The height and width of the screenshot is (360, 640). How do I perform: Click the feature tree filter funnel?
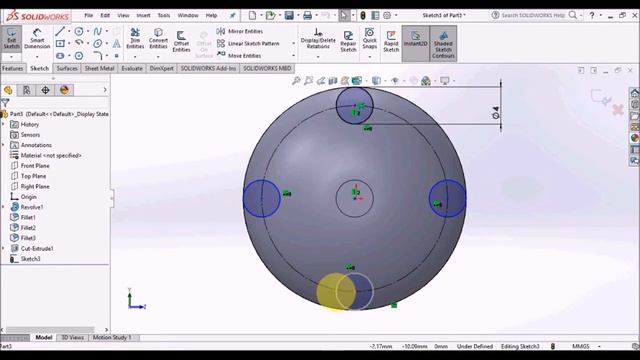[x=5, y=103]
